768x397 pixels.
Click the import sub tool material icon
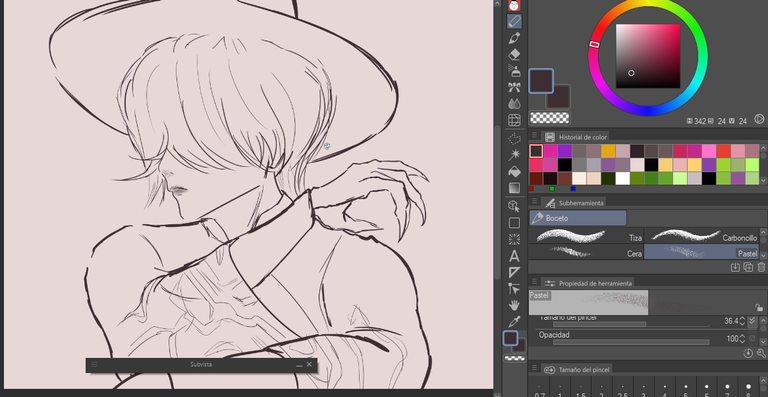pos(735,267)
